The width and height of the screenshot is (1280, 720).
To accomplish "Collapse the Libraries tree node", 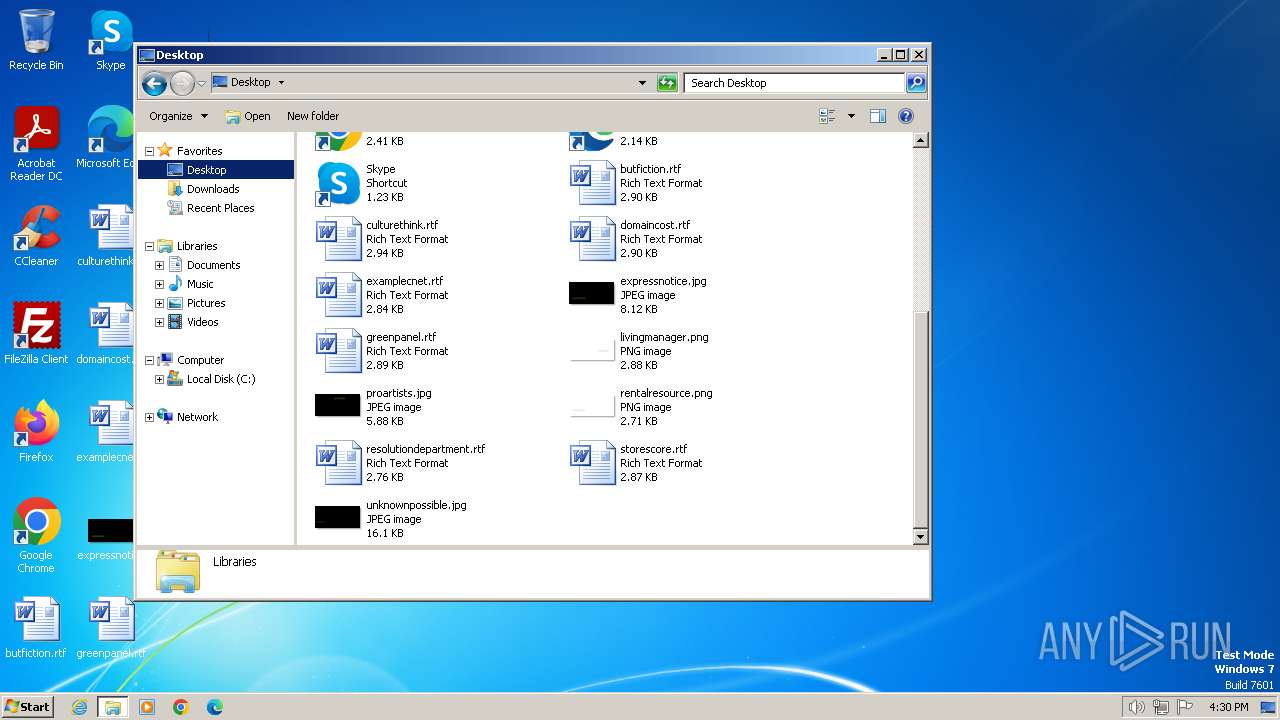I will [149, 246].
